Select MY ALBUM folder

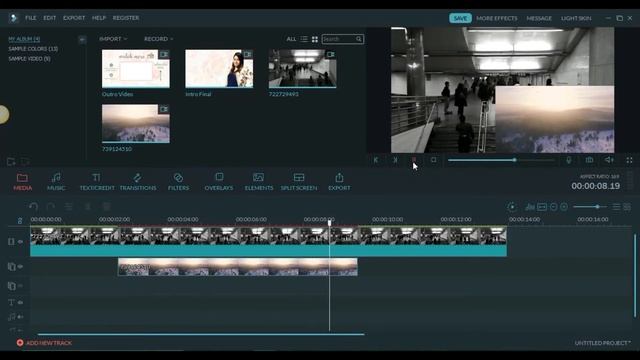(x=24, y=39)
